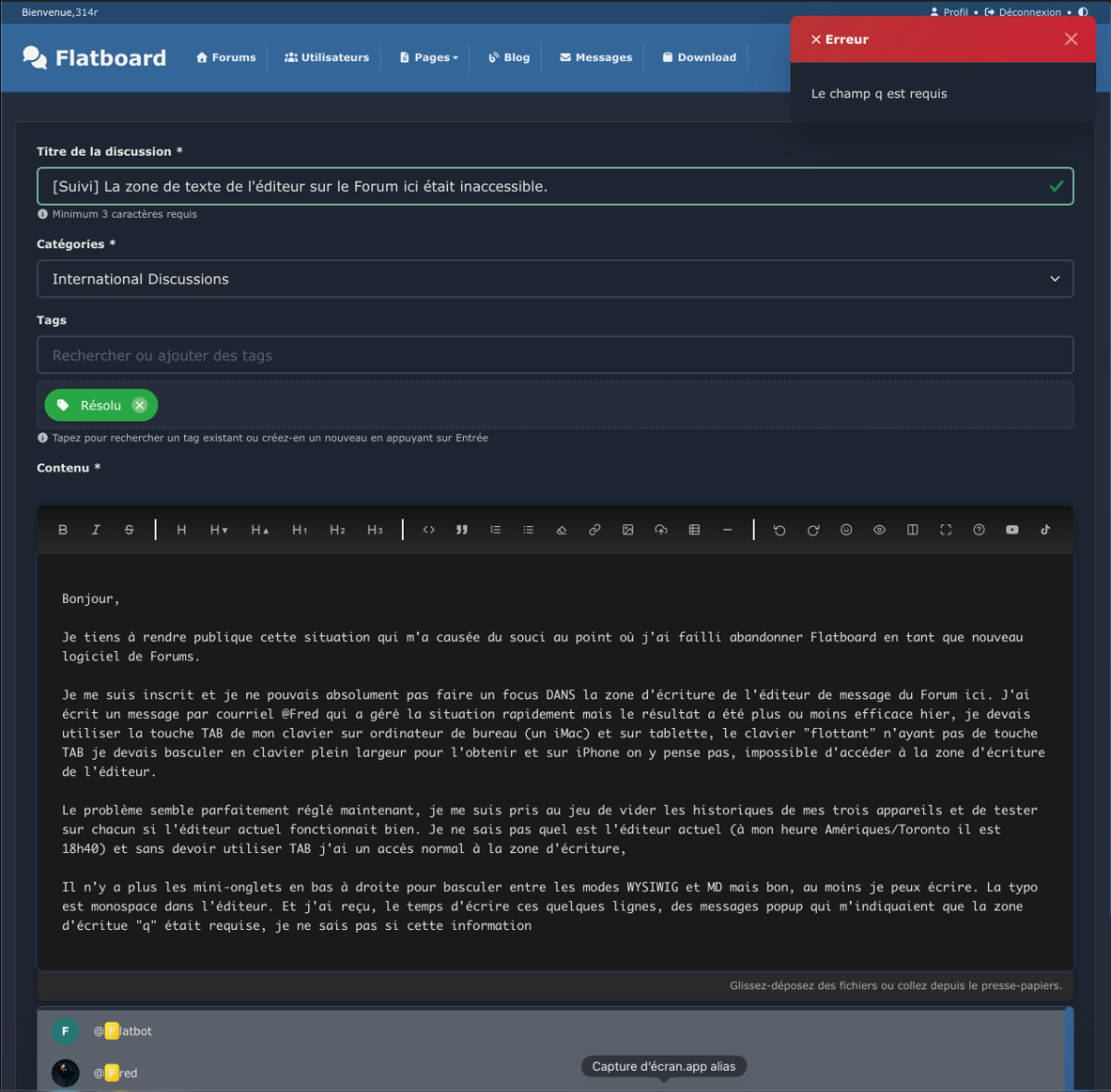The width and height of the screenshot is (1111, 1092).
Task: Open the Messages nav item
Action: pyautogui.click(x=596, y=57)
